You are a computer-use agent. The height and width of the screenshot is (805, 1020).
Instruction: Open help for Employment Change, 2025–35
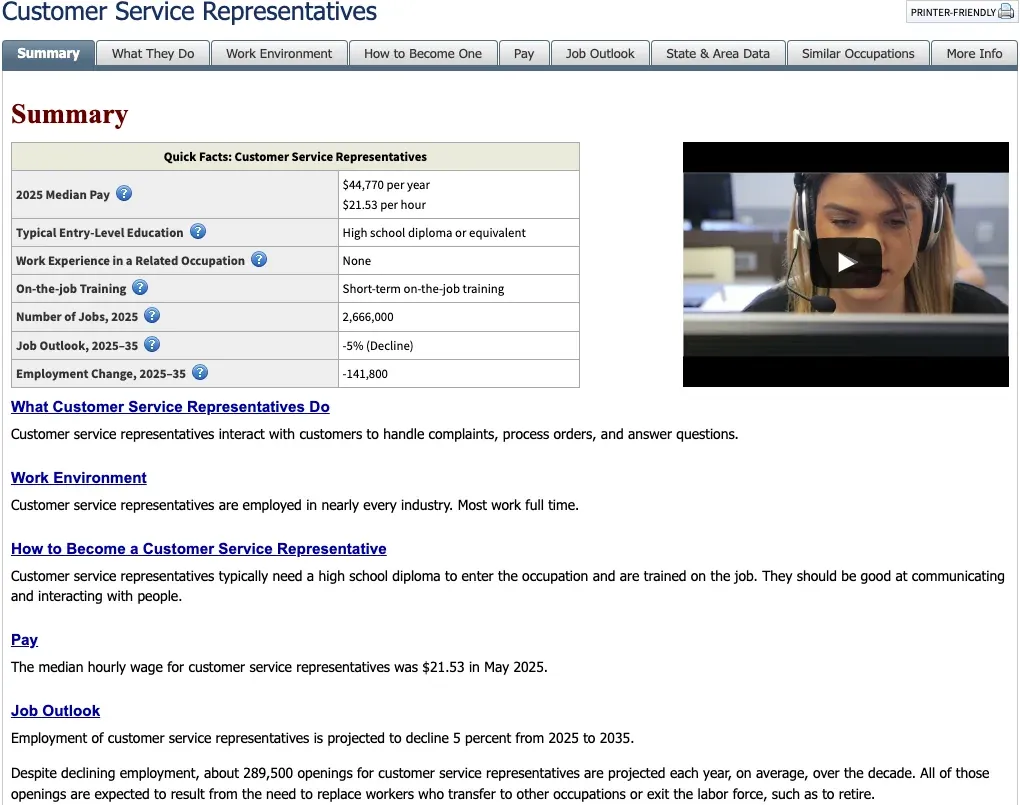[200, 372]
